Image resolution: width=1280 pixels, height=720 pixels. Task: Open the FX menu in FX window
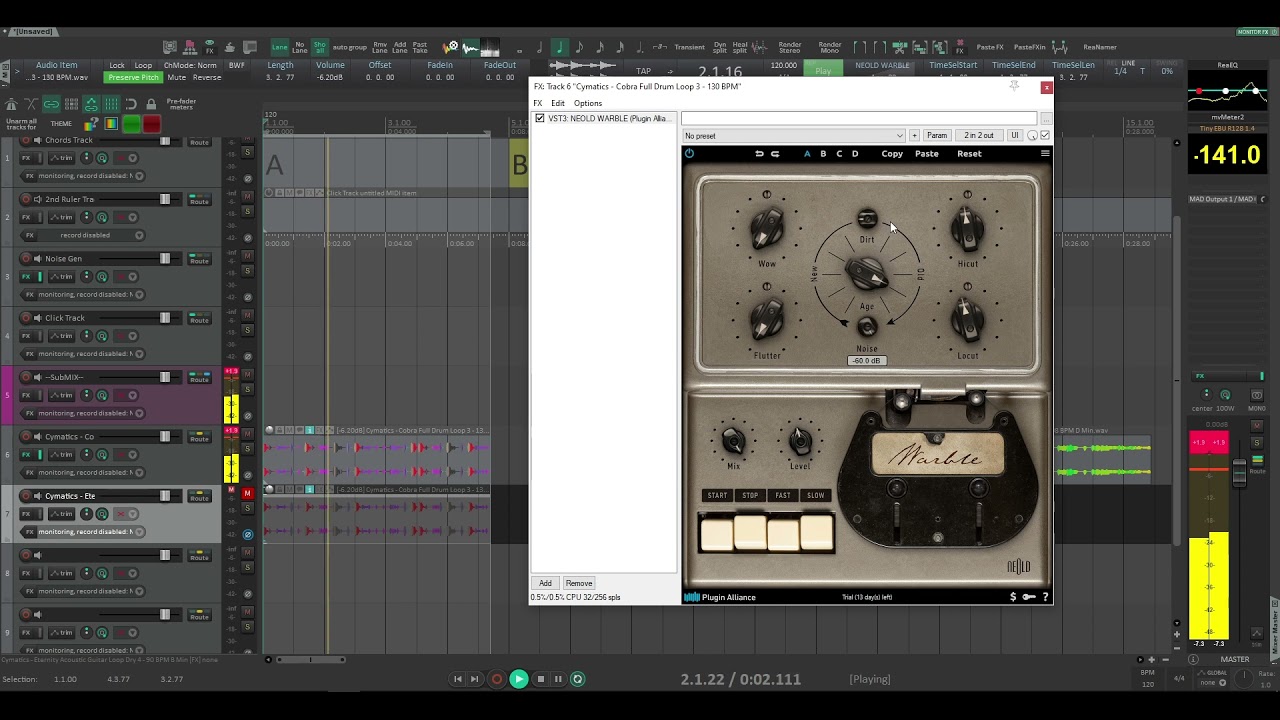(x=538, y=103)
